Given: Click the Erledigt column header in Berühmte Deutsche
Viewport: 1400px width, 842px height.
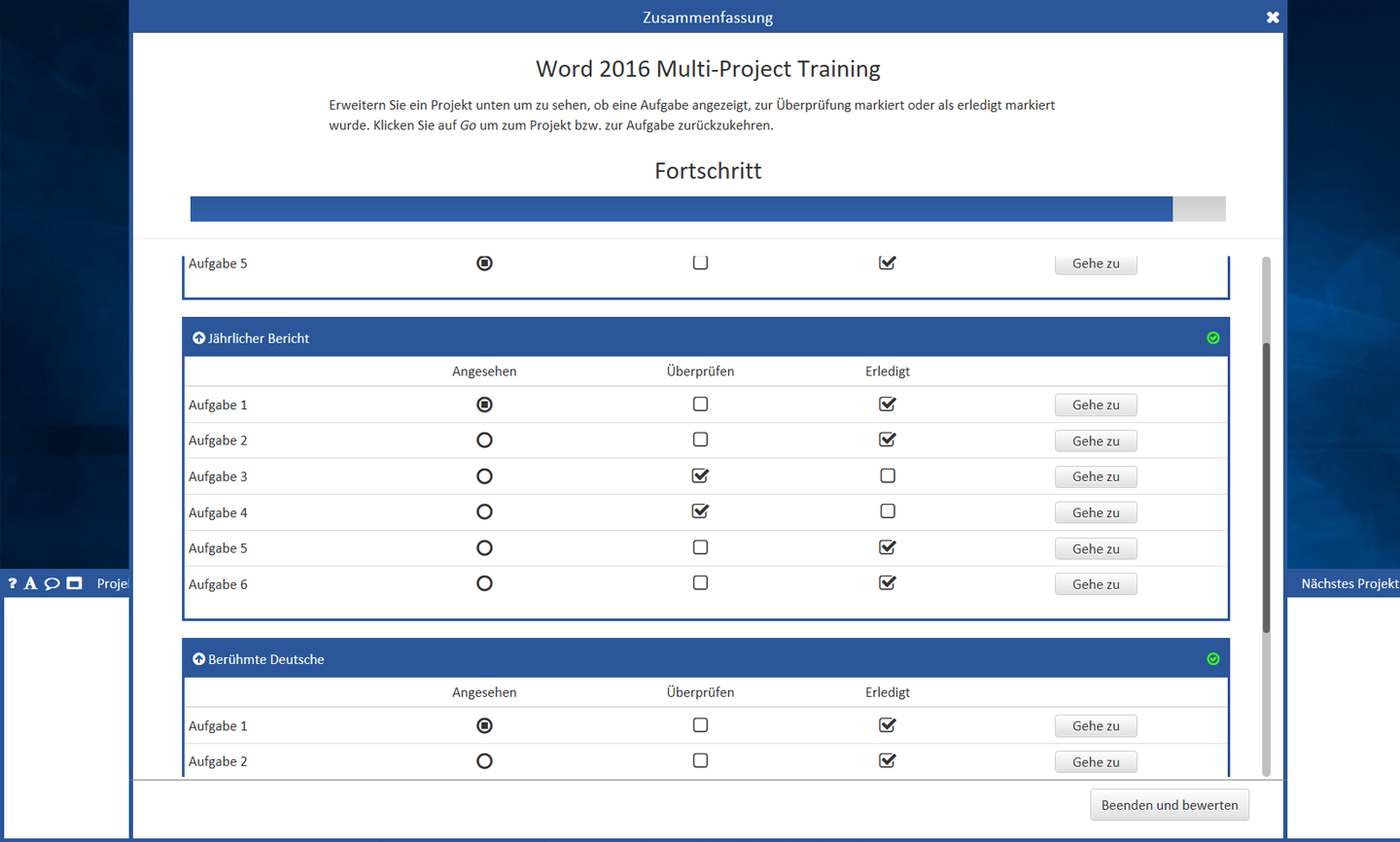Looking at the screenshot, I should pos(888,692).
